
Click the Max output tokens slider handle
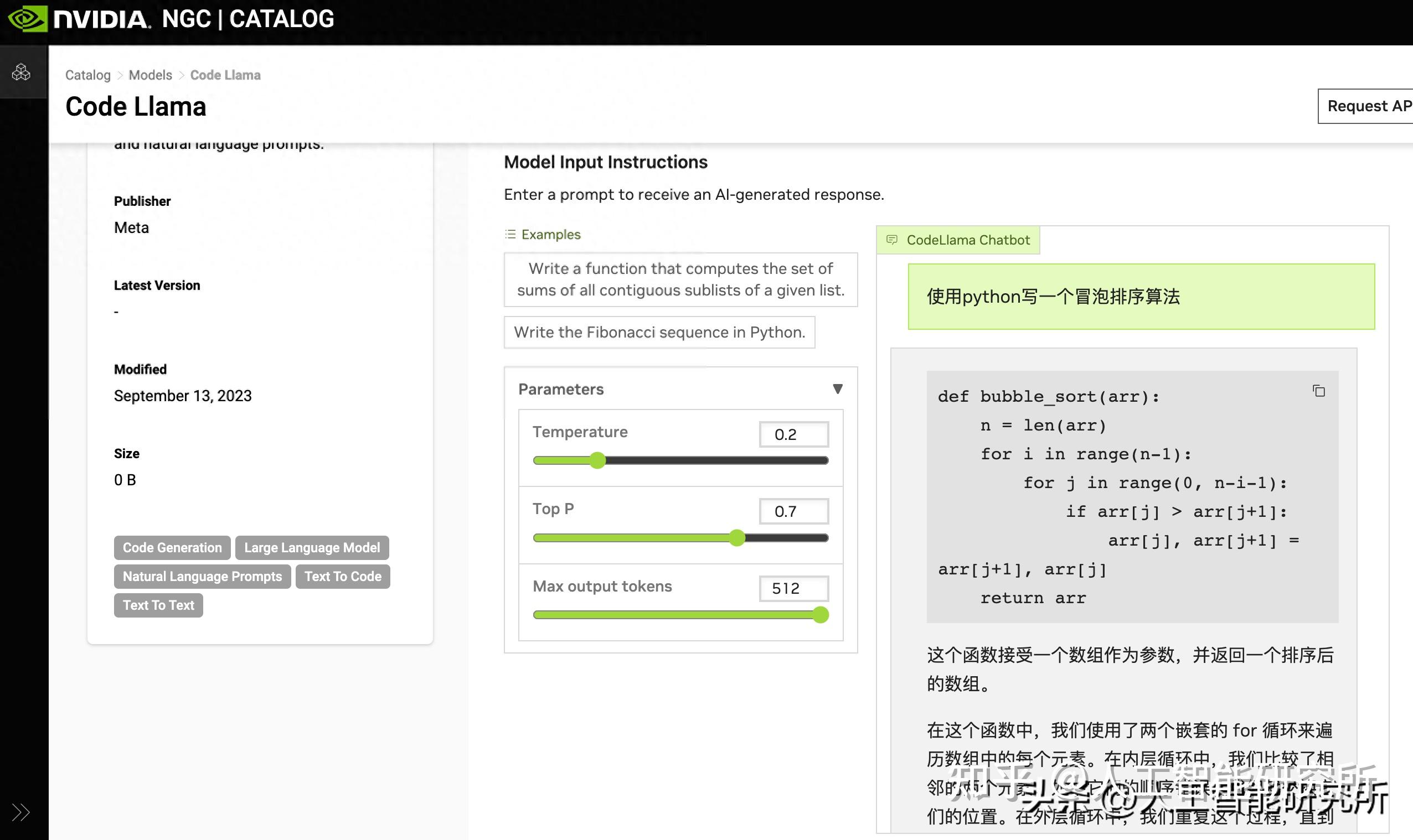[821, 615]
